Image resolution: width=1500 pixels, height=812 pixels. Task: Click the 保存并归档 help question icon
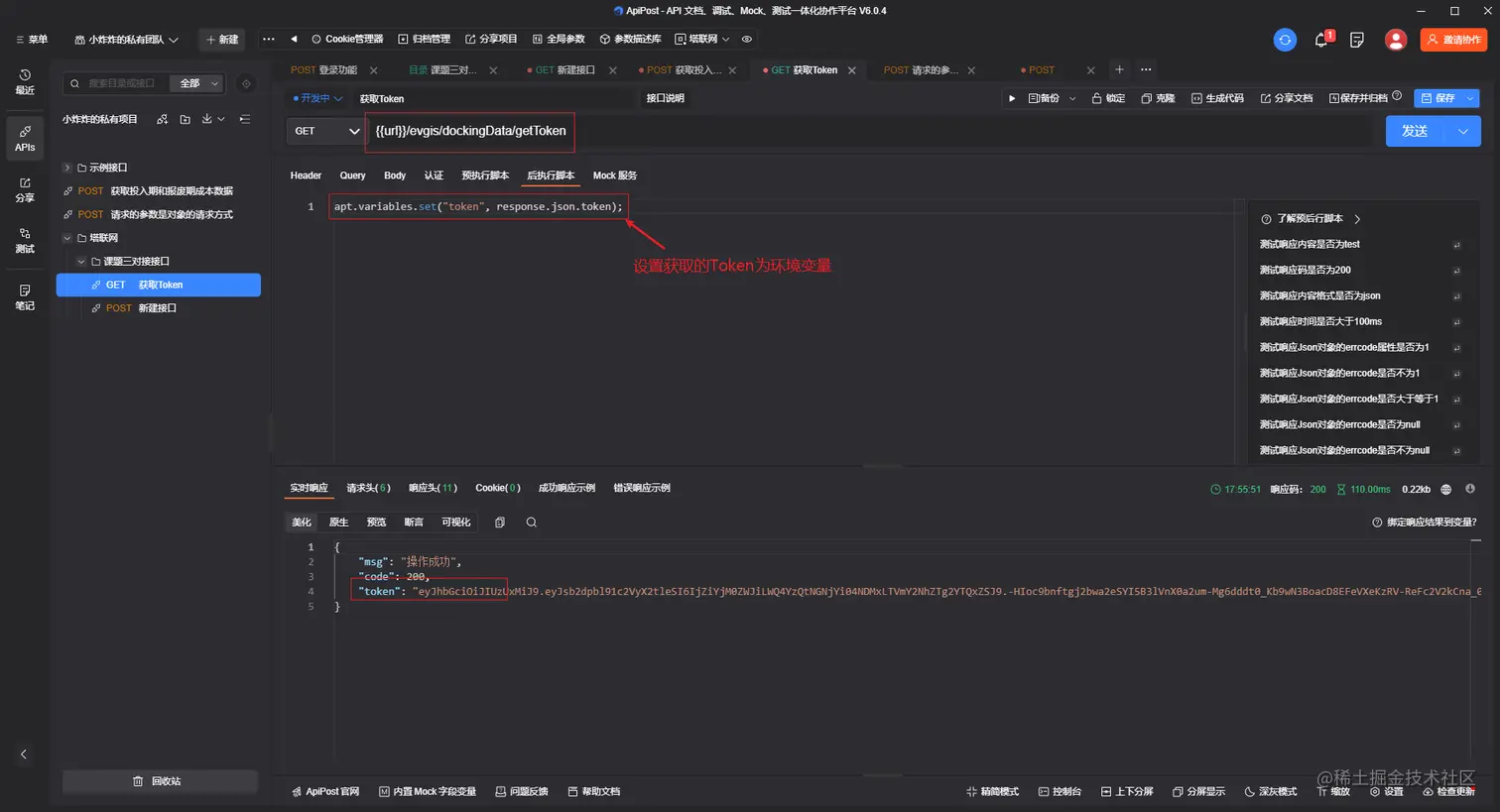coord(1397,96)
